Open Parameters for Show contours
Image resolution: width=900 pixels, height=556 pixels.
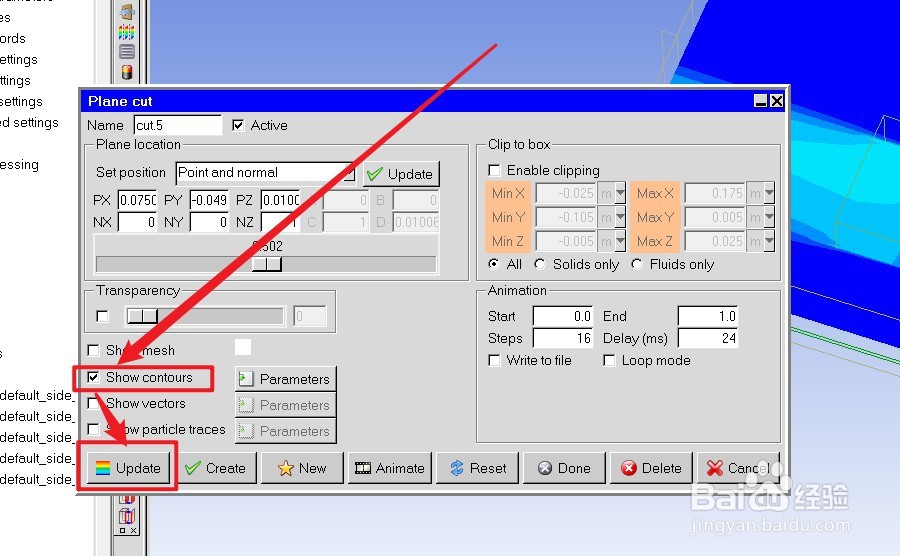[285, 379]
